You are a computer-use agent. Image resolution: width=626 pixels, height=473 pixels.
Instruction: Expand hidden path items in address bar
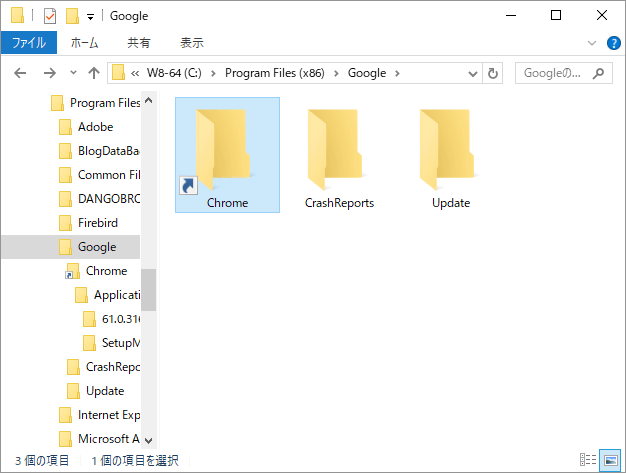click(x=135, y=73)
